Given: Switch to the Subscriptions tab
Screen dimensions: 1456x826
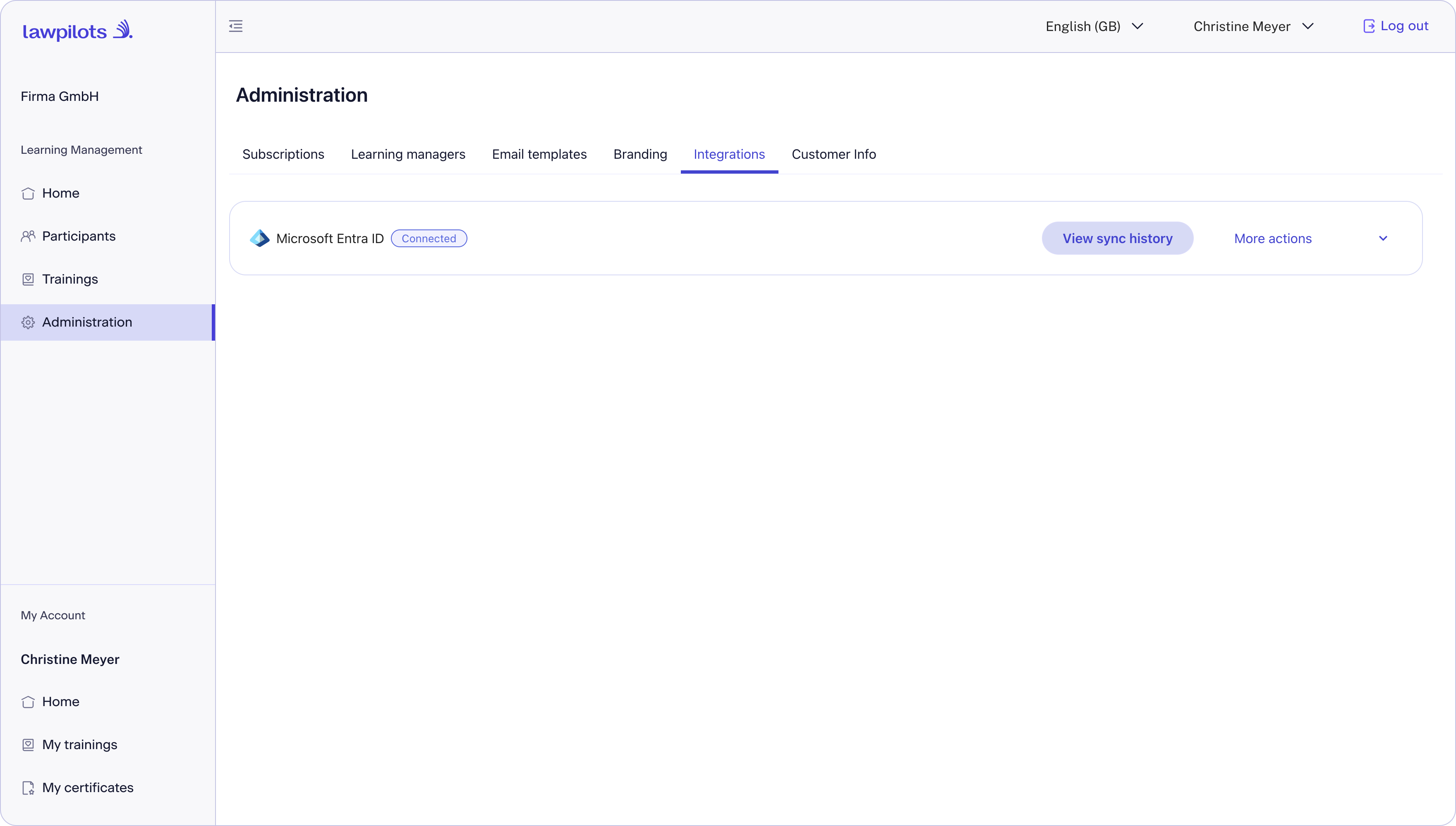Looking at the screenshot, I should [283, 154].
